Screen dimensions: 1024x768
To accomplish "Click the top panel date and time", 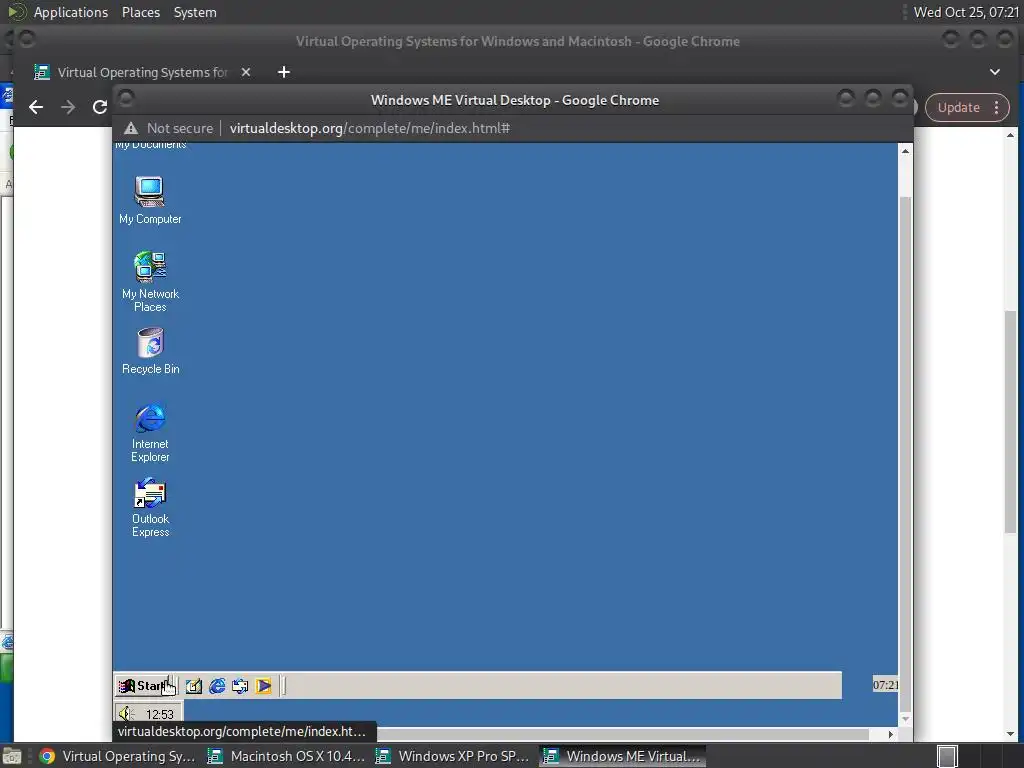I will pyautogui.click(x=967, y=12).
